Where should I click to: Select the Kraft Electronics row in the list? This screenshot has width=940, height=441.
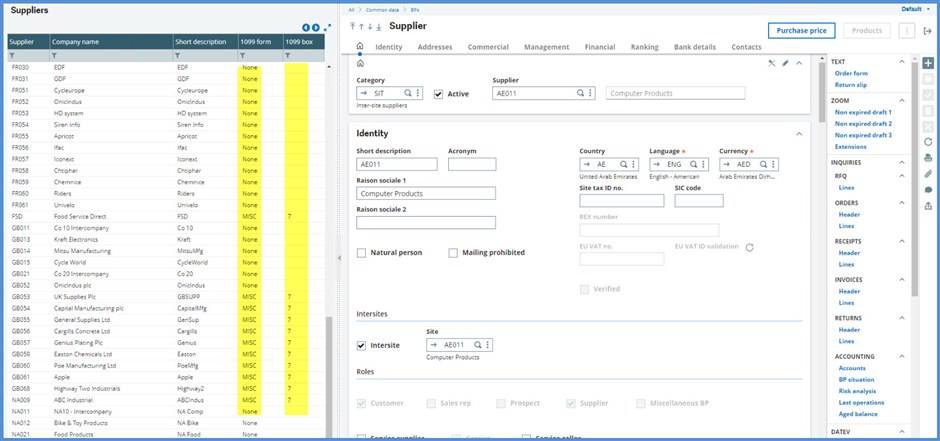click(x=166, y=240)
